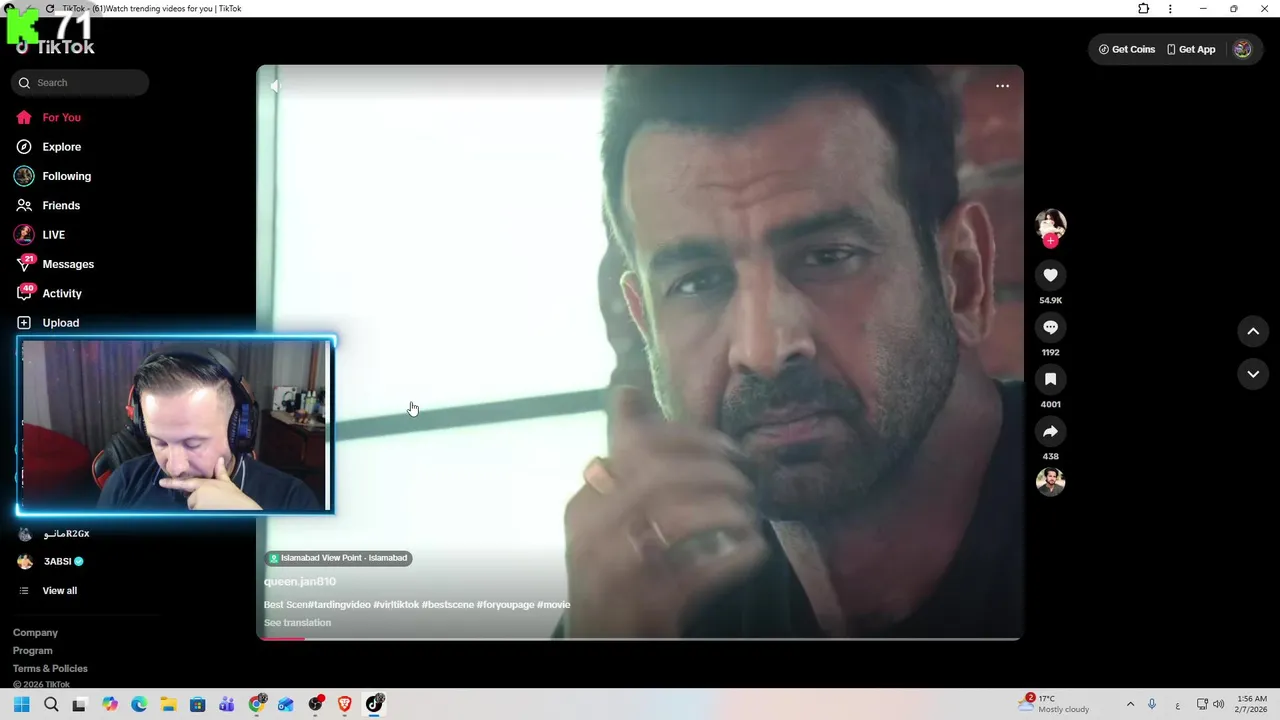Toggle video sound with speaker icon
The width and height of the screenshot is (1280, 720).
(275, 86)
